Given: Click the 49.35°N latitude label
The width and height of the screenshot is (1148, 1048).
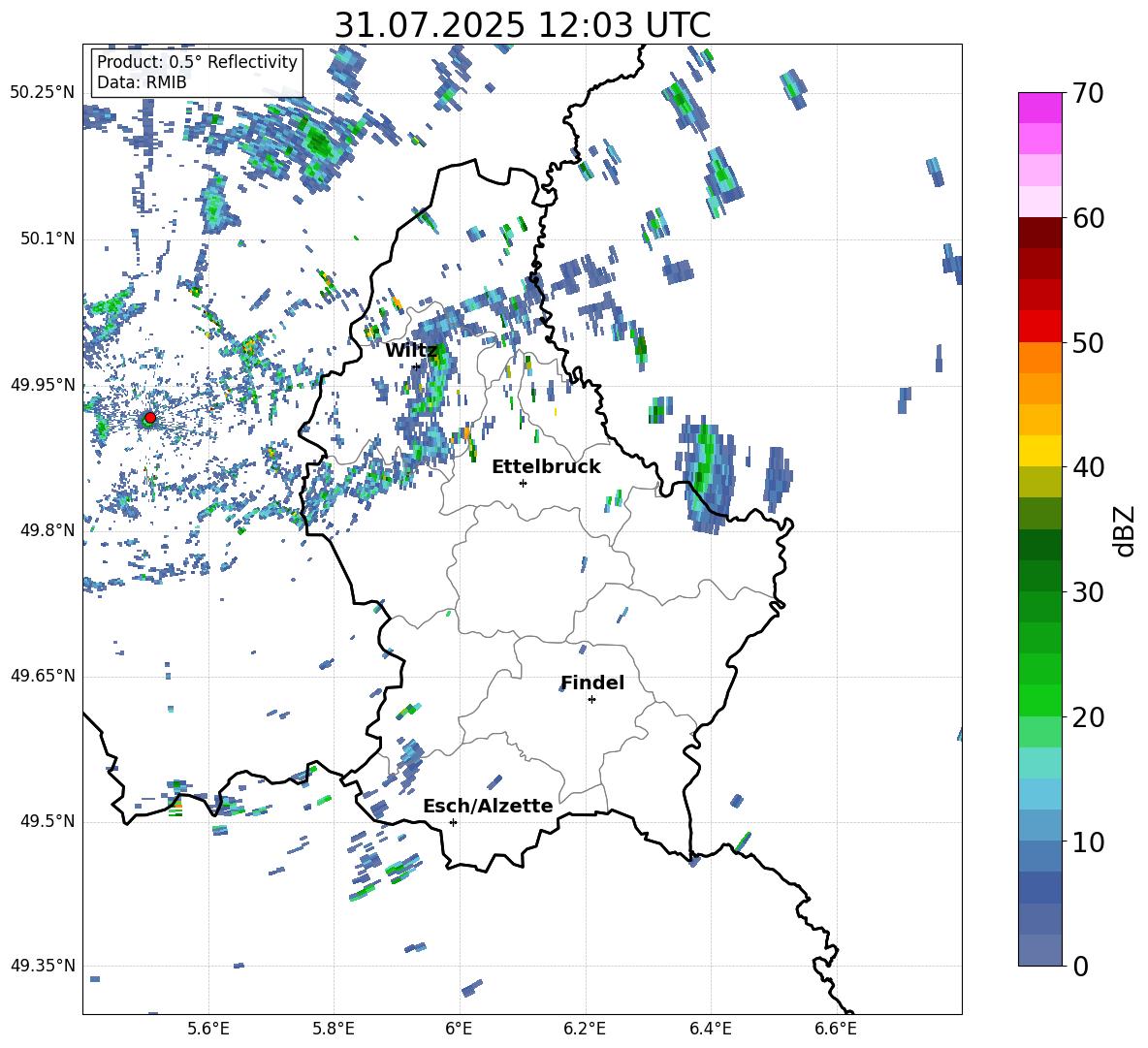Looking at the screenshot, I should (43, 966).
